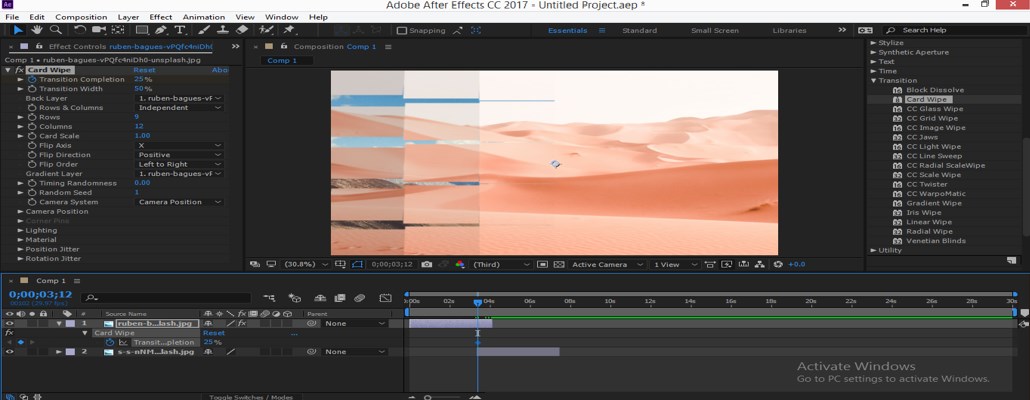Apply the CC Glass Wipe effect
The width and height of the screenshot is (1030, 400).
(935, 109)
